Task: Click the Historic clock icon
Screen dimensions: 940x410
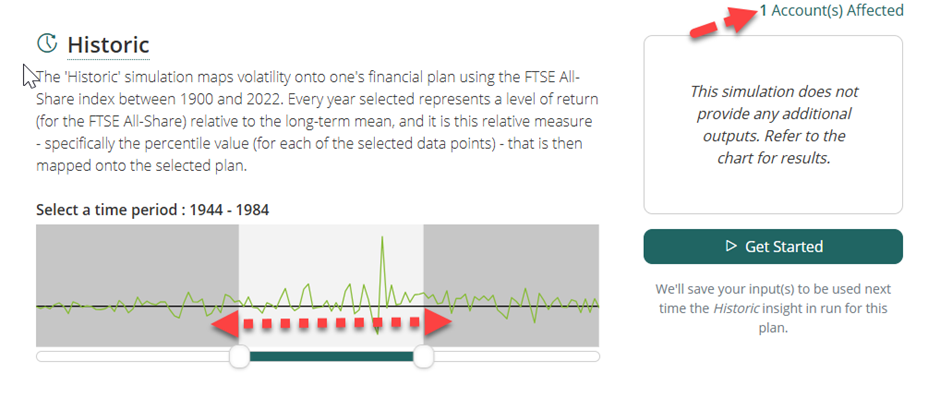Action: (x=46, y=43)
